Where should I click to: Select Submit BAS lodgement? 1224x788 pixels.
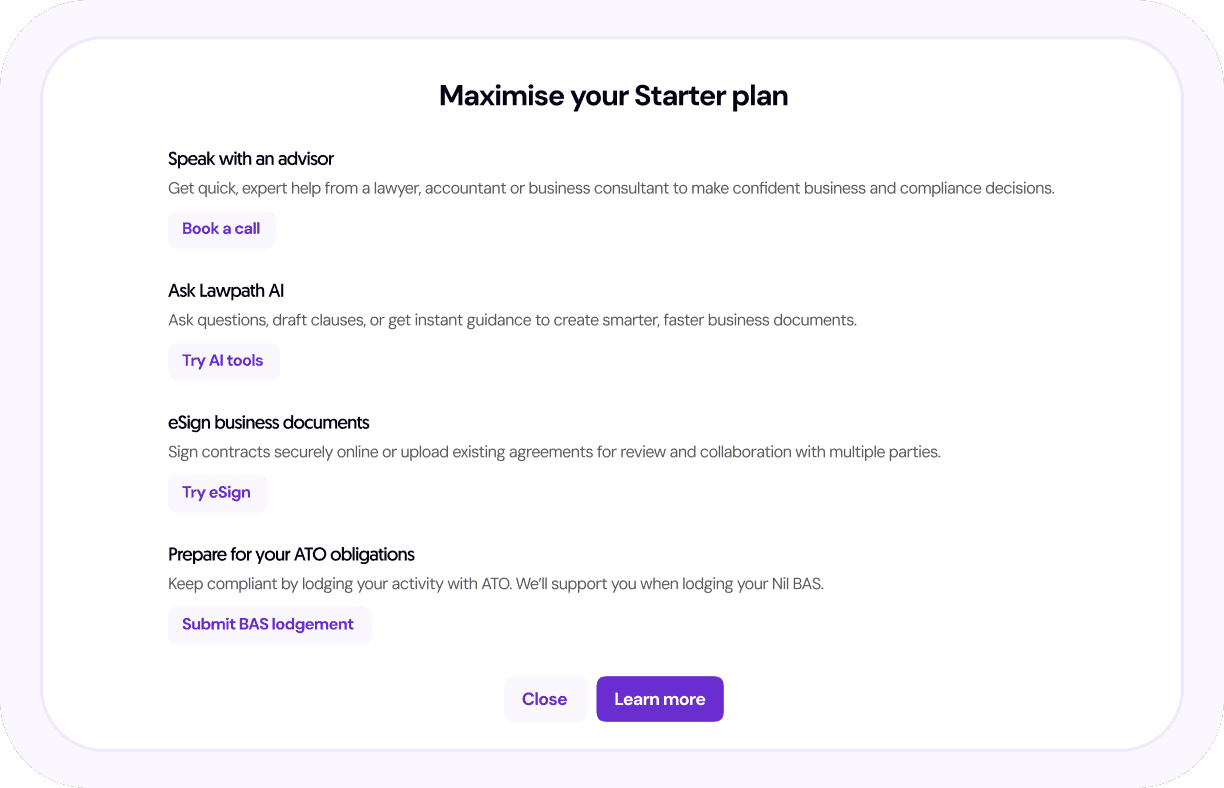pos(268,625)
